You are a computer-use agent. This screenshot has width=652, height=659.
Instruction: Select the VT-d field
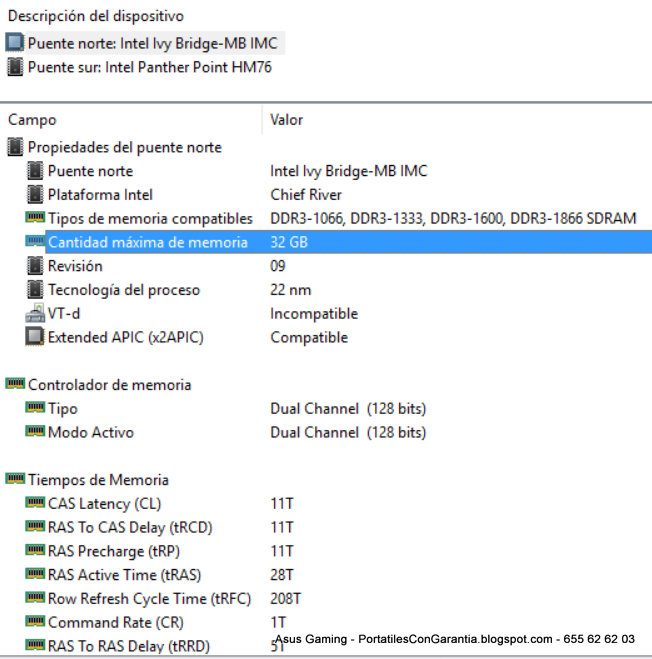click(x=63, y=314)
